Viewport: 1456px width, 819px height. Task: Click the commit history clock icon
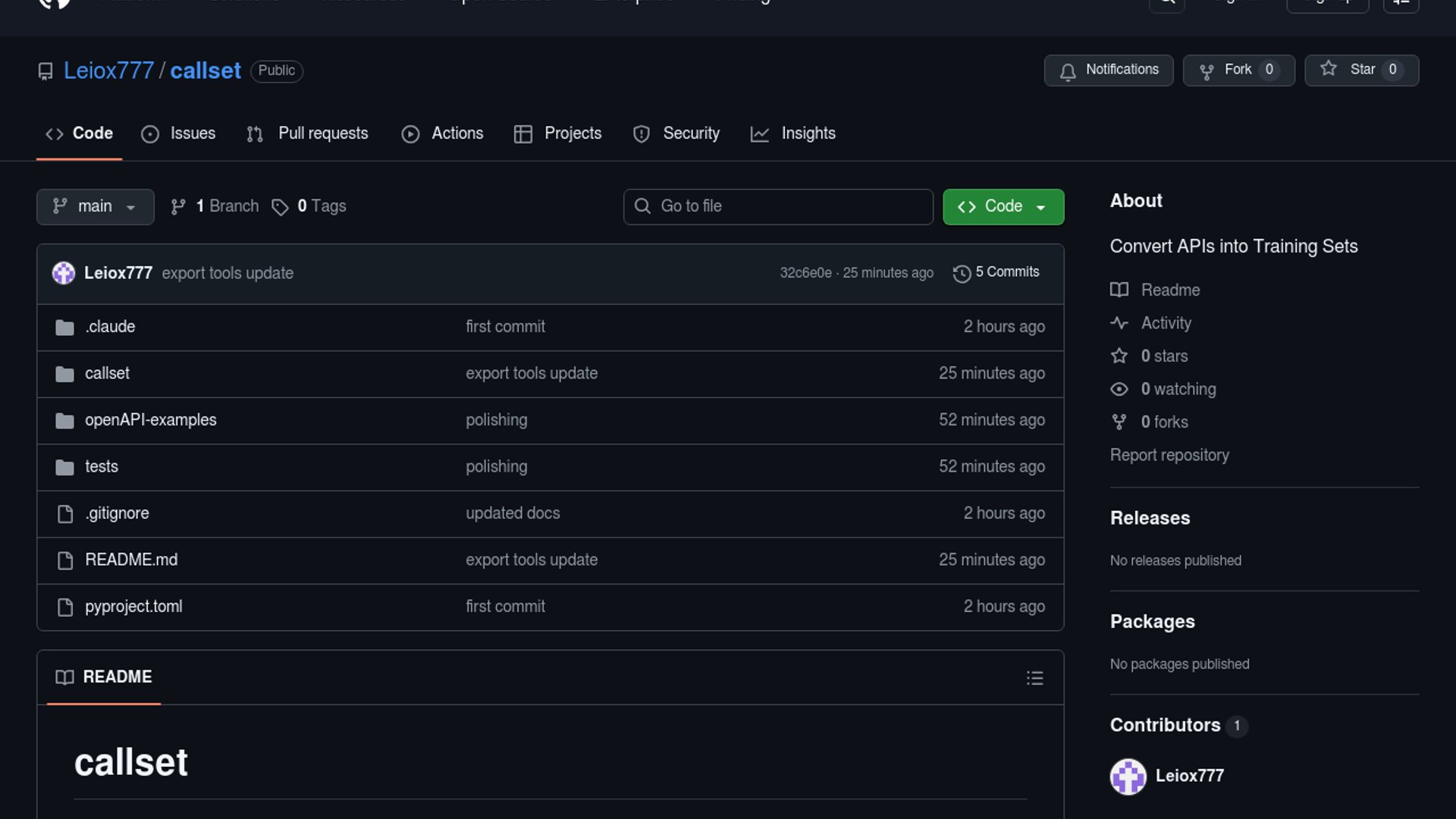coord(962,273)
